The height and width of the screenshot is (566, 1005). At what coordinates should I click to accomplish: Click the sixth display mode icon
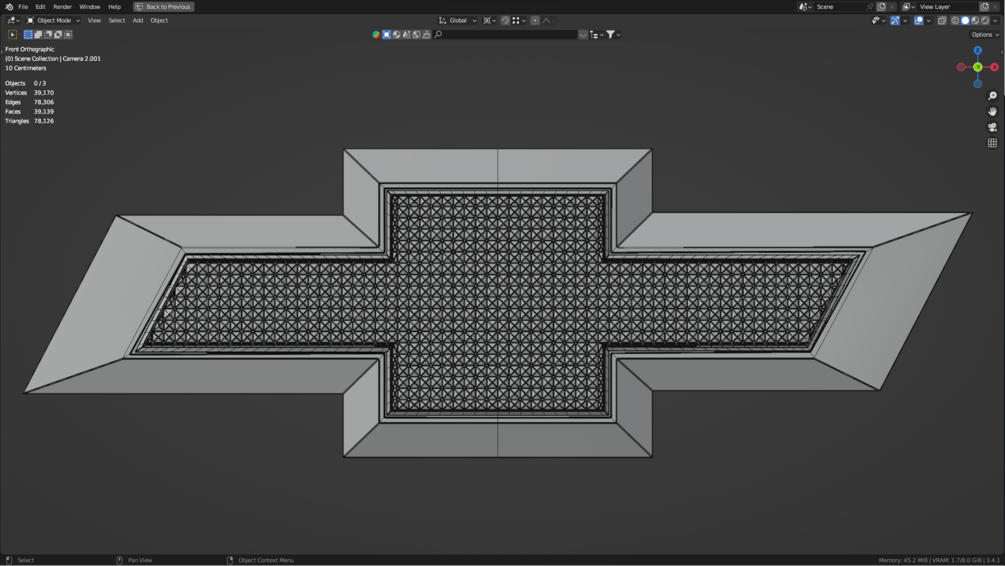pos(426,35)
